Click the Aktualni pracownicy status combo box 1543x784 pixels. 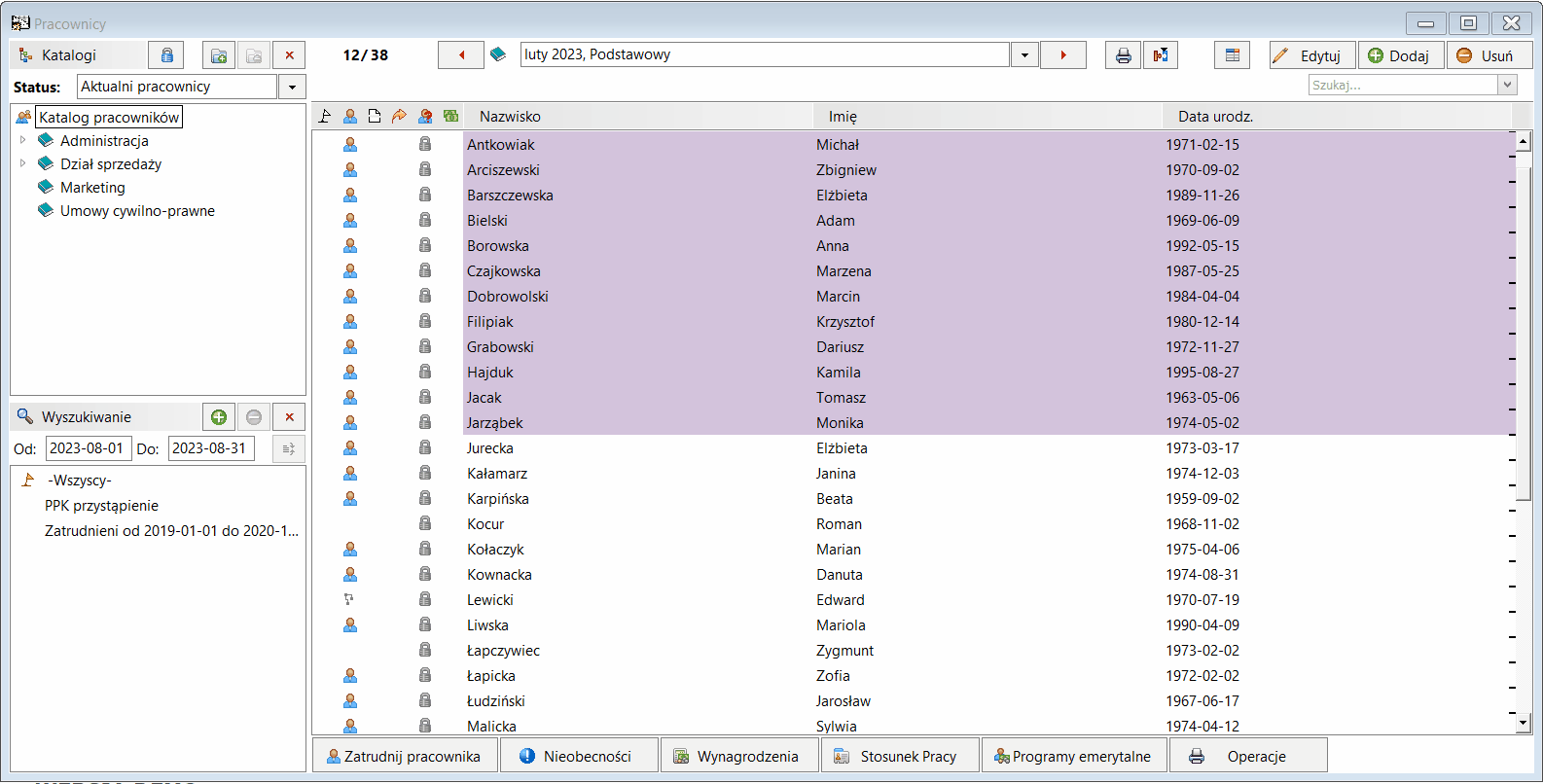pos(177,87)
